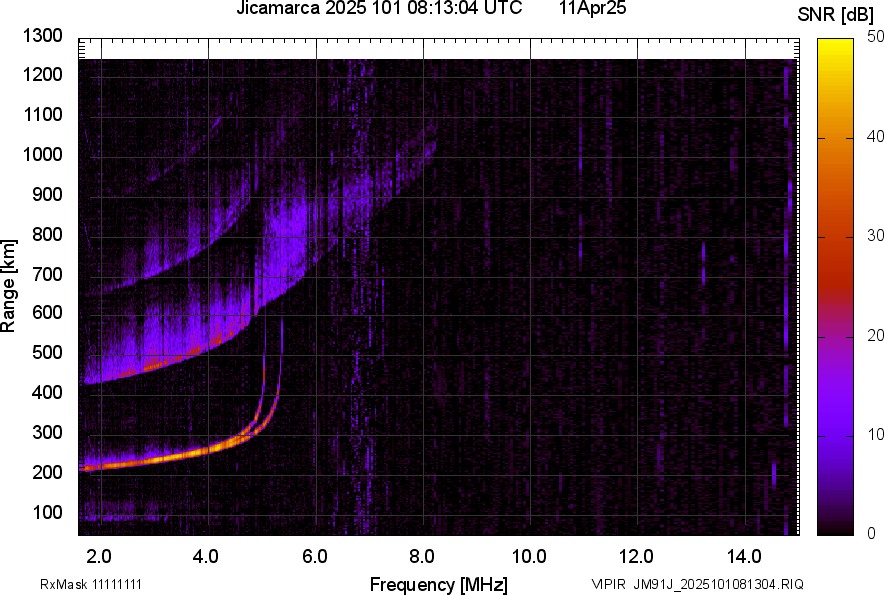Screen dimensions: 884x595
Task: Click the range tick label '700'
Action: [47, 274]
